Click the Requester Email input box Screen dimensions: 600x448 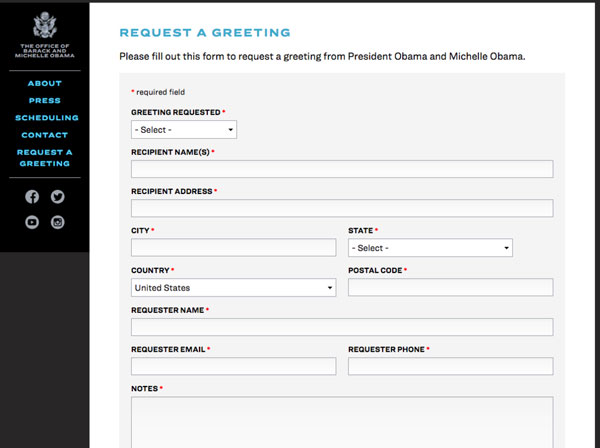(233, 366)
